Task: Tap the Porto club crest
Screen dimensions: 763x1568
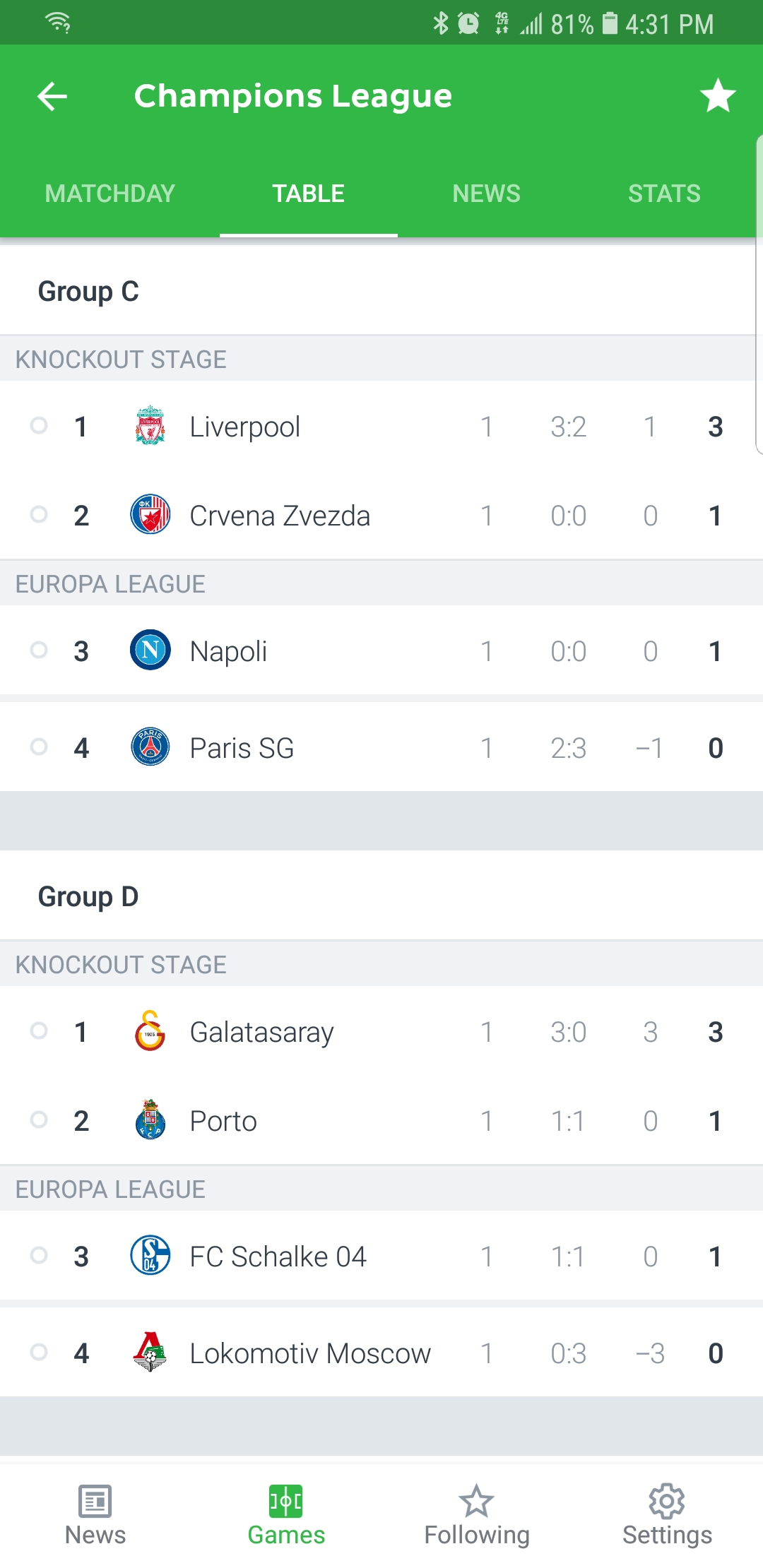Action: [150, 1120]
